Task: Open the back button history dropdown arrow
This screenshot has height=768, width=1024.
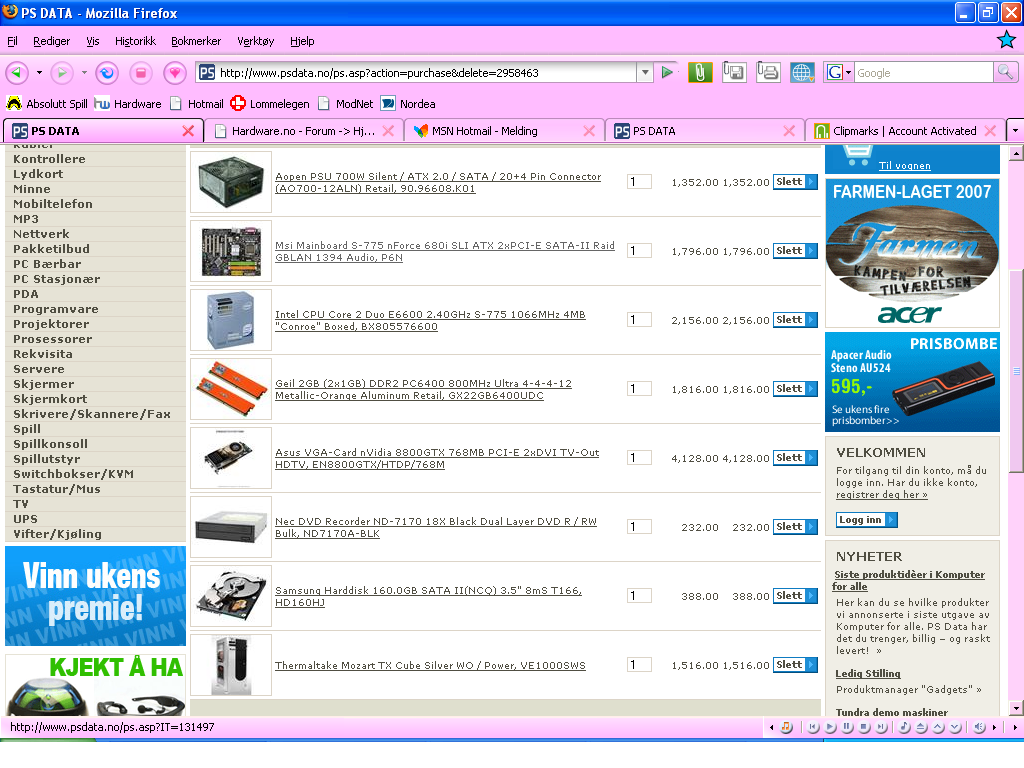Action: (x=39, y=72)
